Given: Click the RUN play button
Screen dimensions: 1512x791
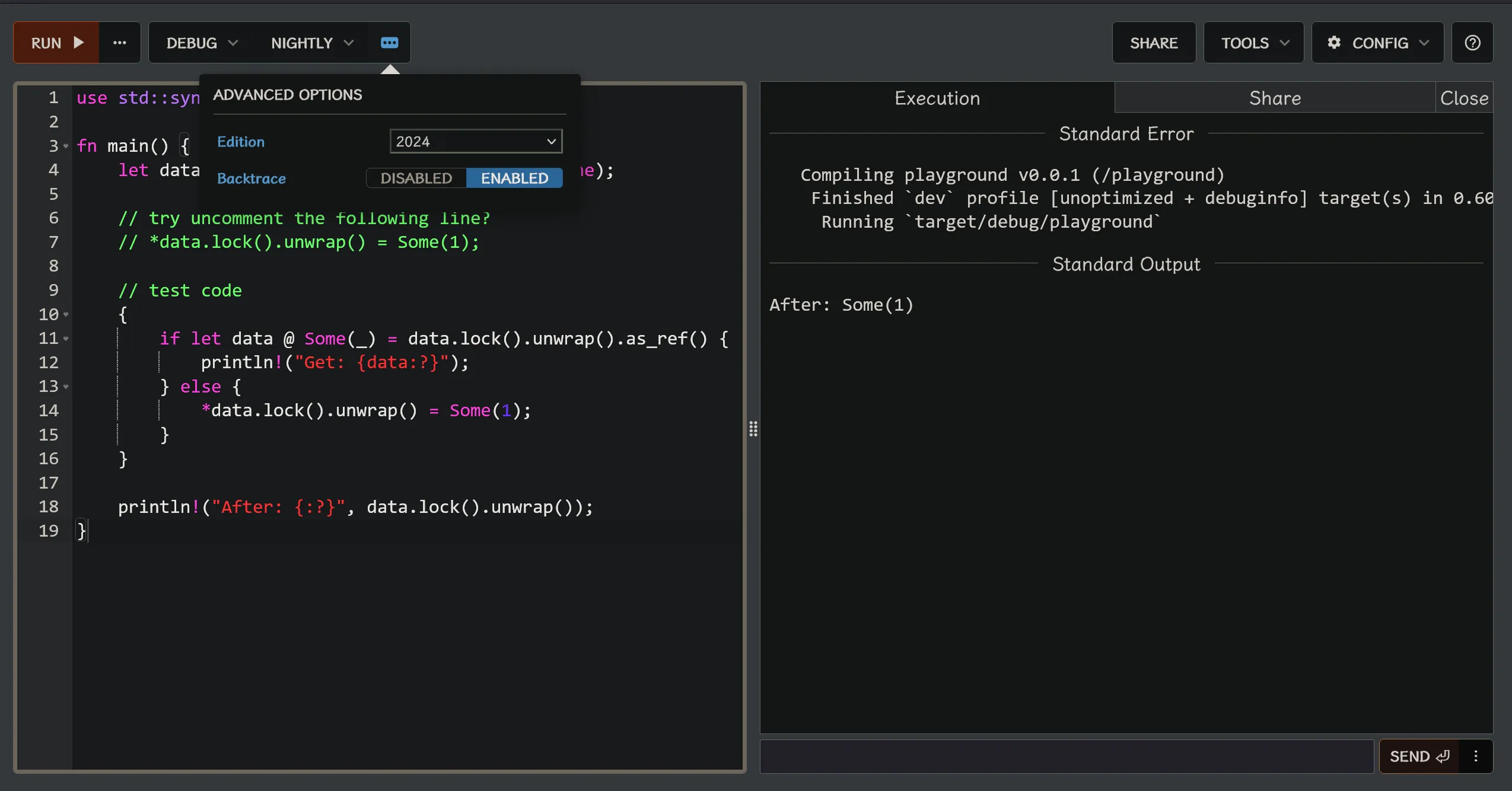Looking at the screenshot, I should tap(56, 43).
